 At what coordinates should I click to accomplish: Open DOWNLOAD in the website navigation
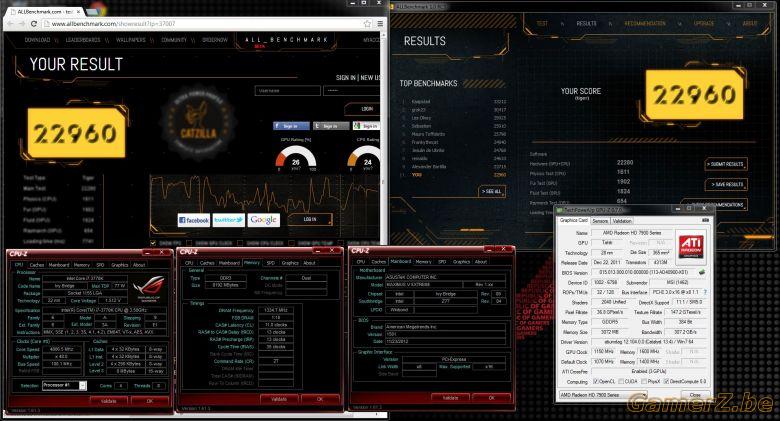click(37, 40)
